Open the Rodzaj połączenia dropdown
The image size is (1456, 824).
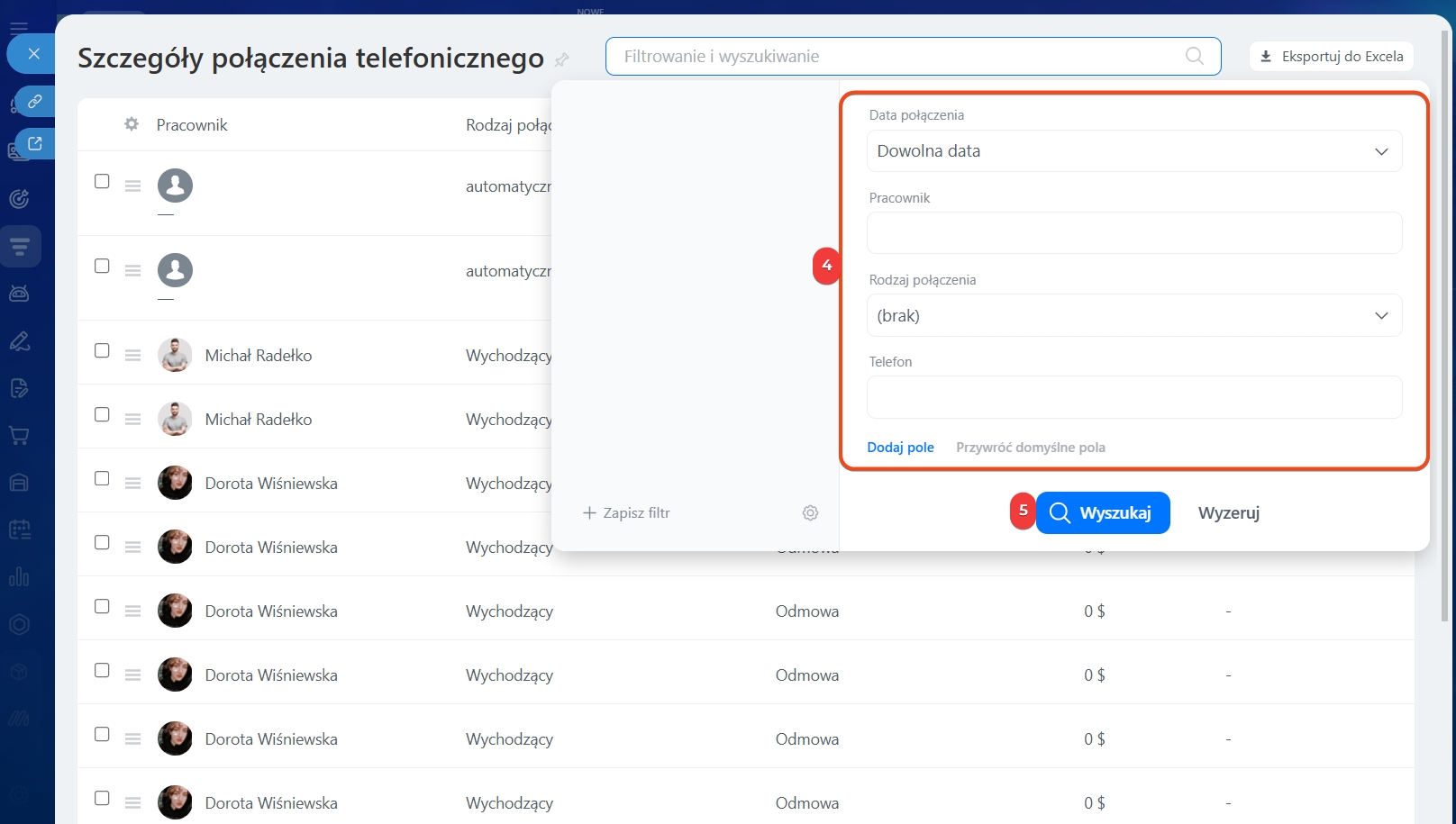coord(1133,316)
